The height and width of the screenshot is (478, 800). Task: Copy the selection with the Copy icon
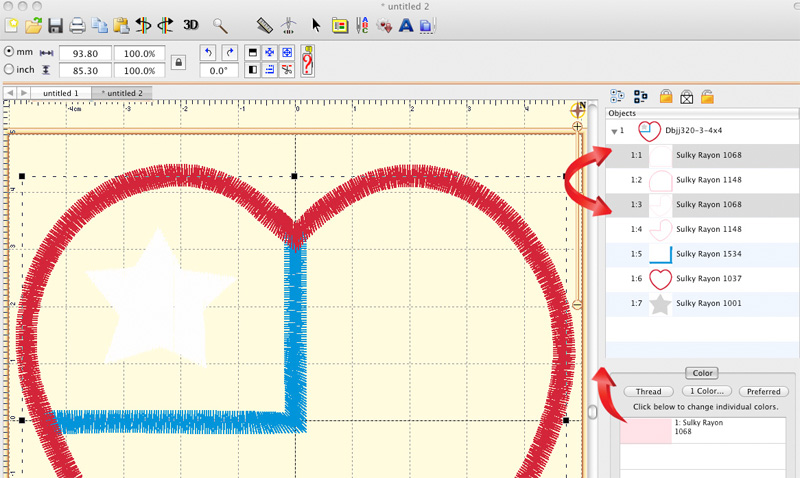pos(99,26)
